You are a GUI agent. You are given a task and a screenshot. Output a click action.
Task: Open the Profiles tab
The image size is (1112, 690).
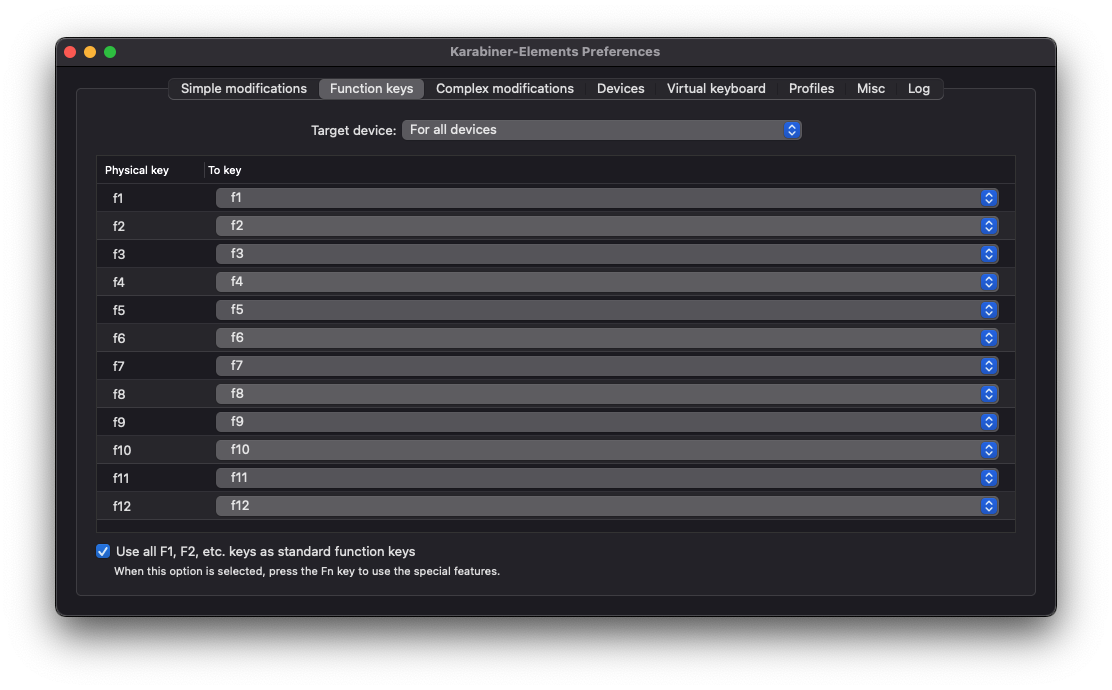[x=811, y=89]
